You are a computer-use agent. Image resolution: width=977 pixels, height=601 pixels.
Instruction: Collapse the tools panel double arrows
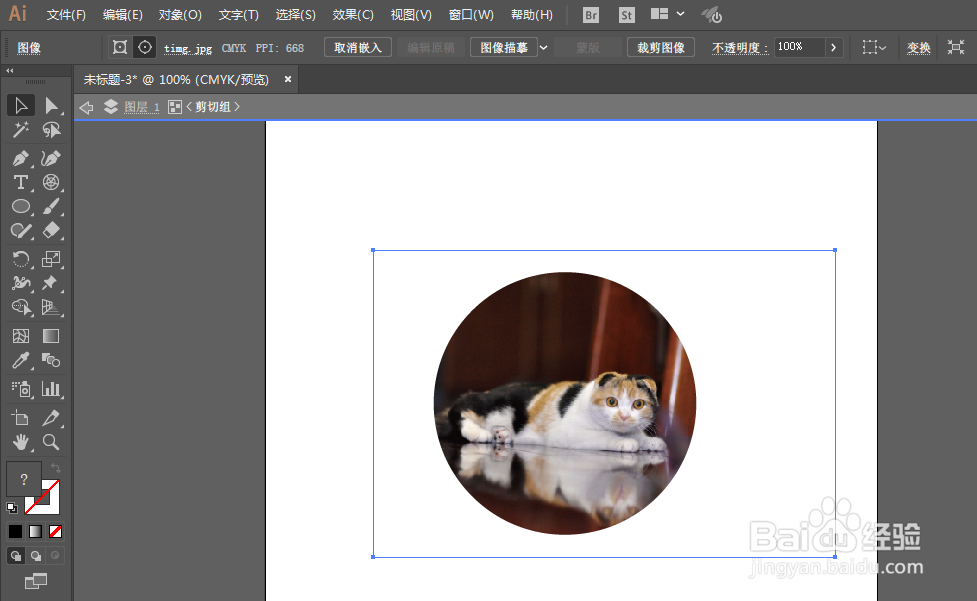[10, 70]
